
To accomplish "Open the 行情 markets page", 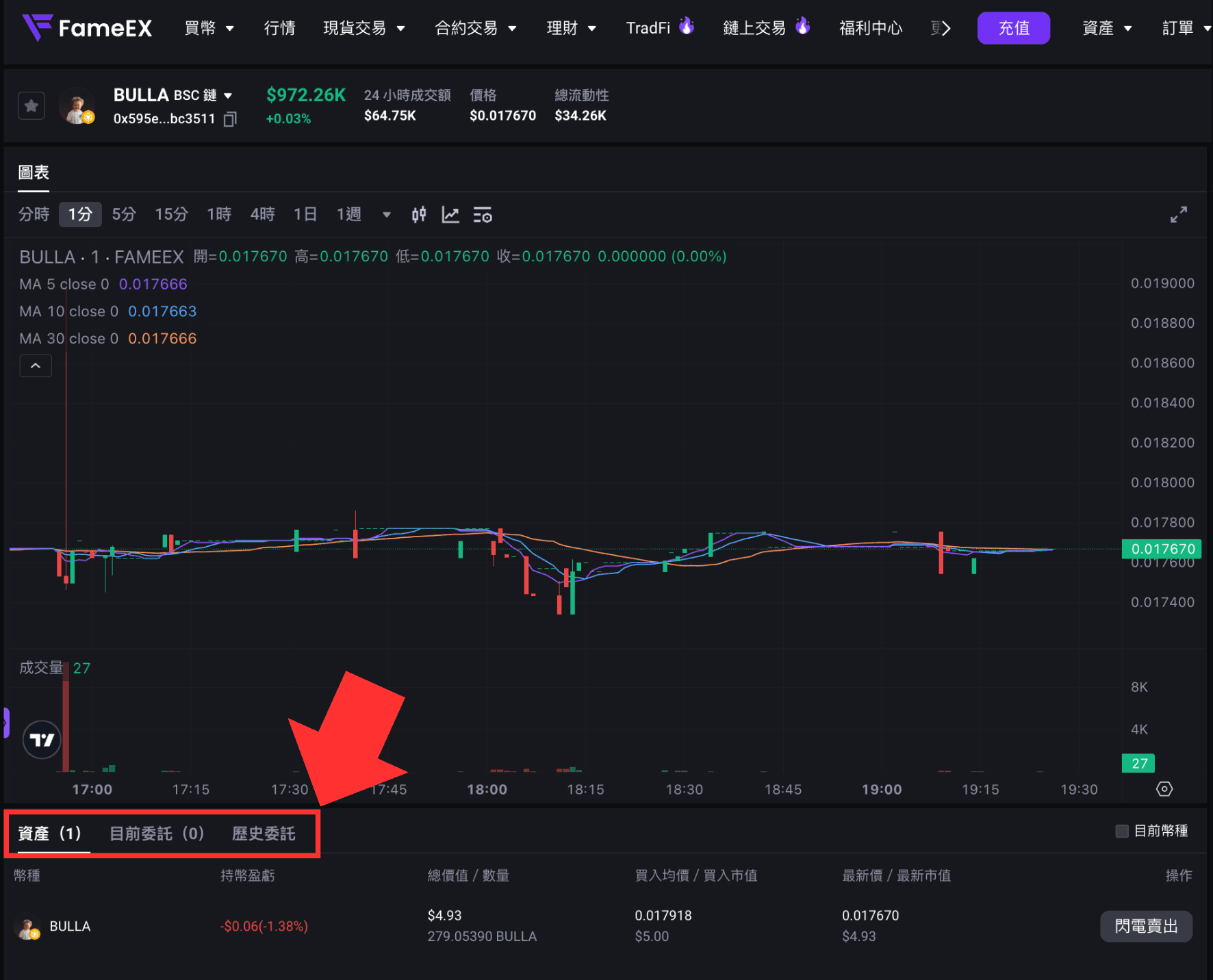I will pyautogui.click(x=280, y=28).
